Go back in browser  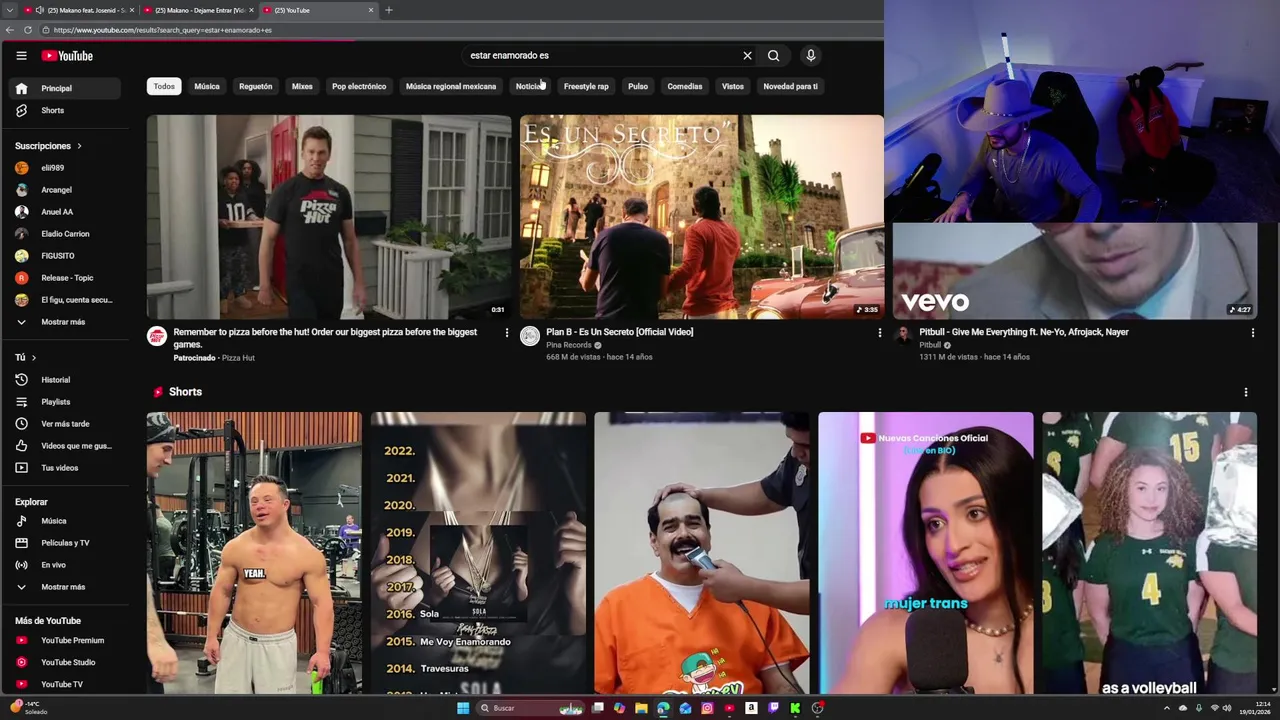pos(10,30)
